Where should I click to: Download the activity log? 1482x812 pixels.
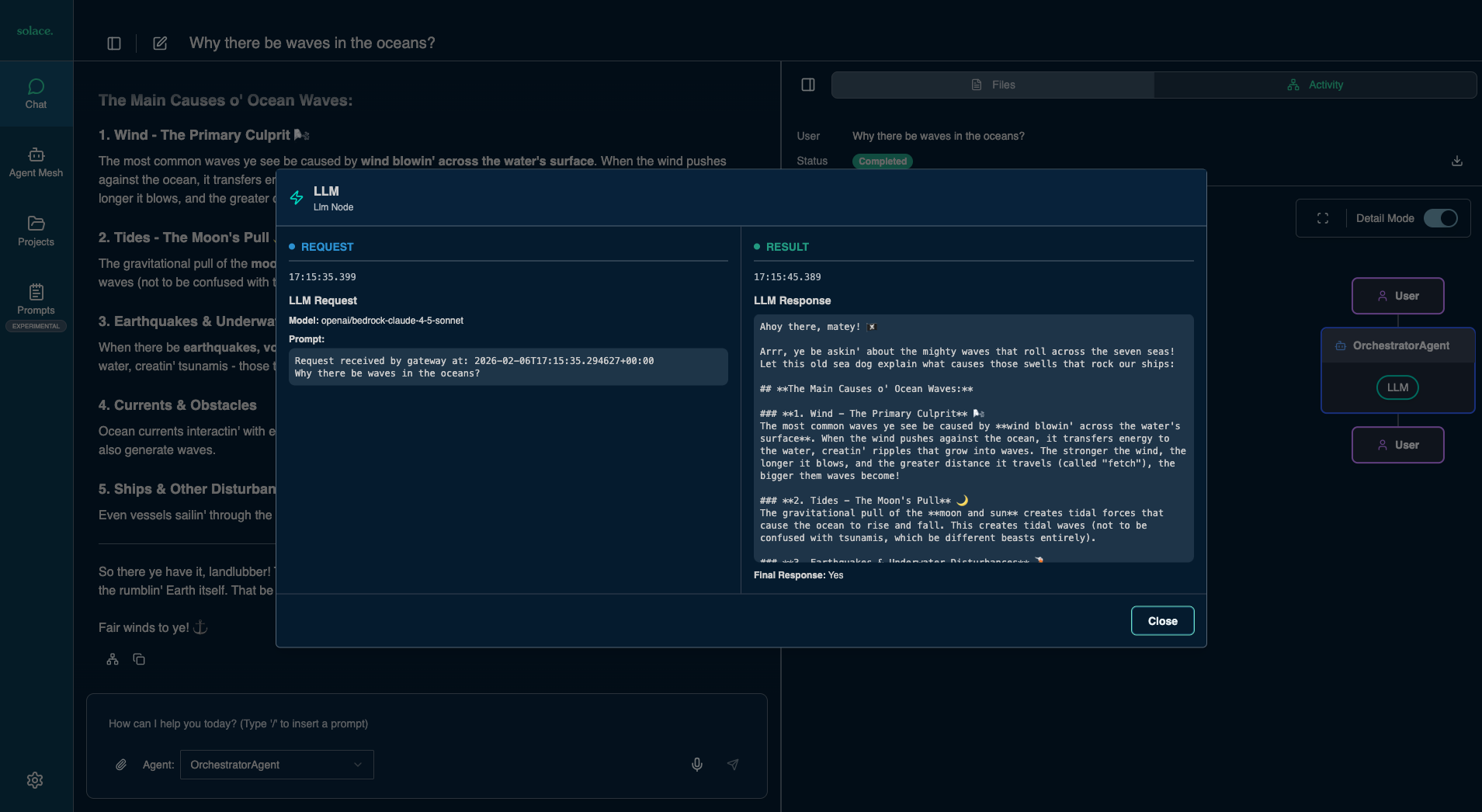[1456, 161]
